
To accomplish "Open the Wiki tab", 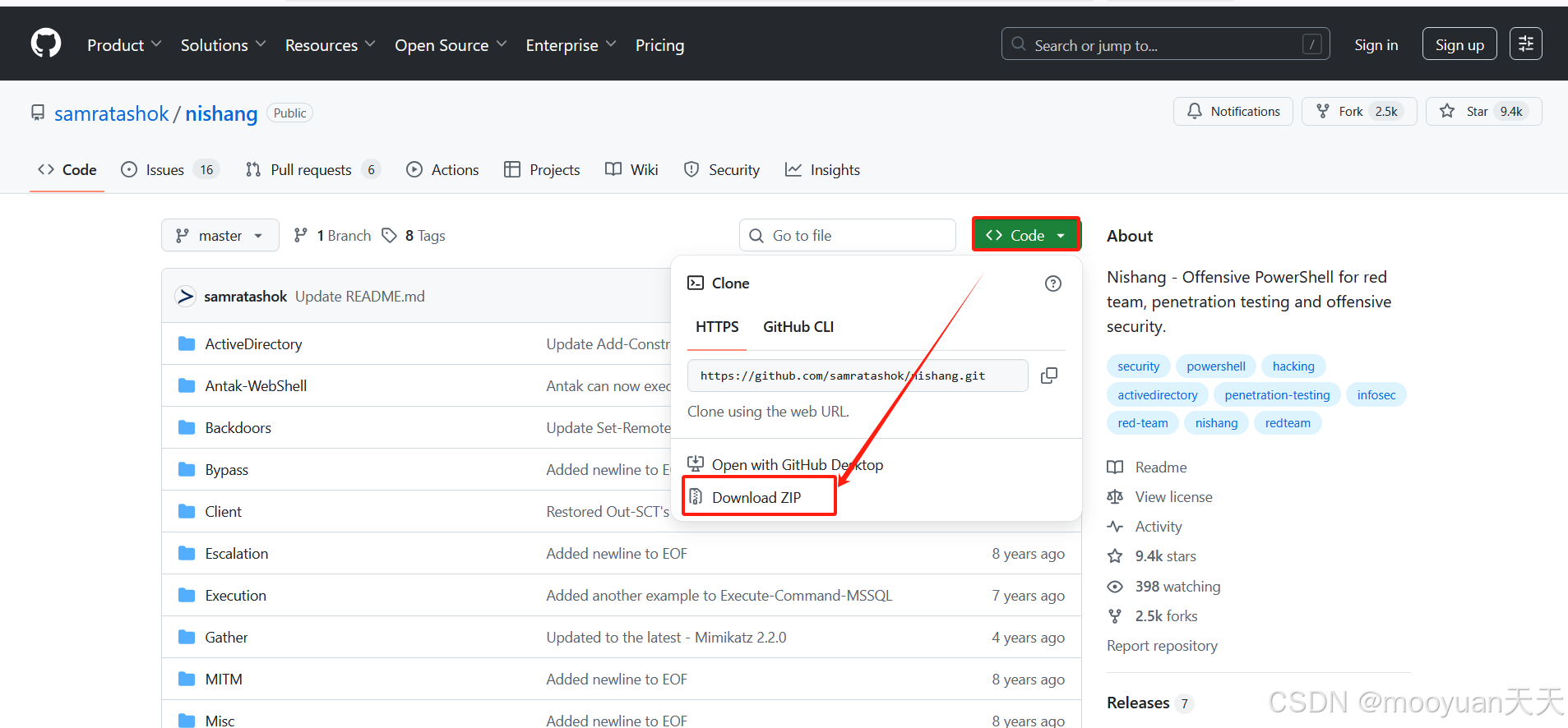I will 631,170.
